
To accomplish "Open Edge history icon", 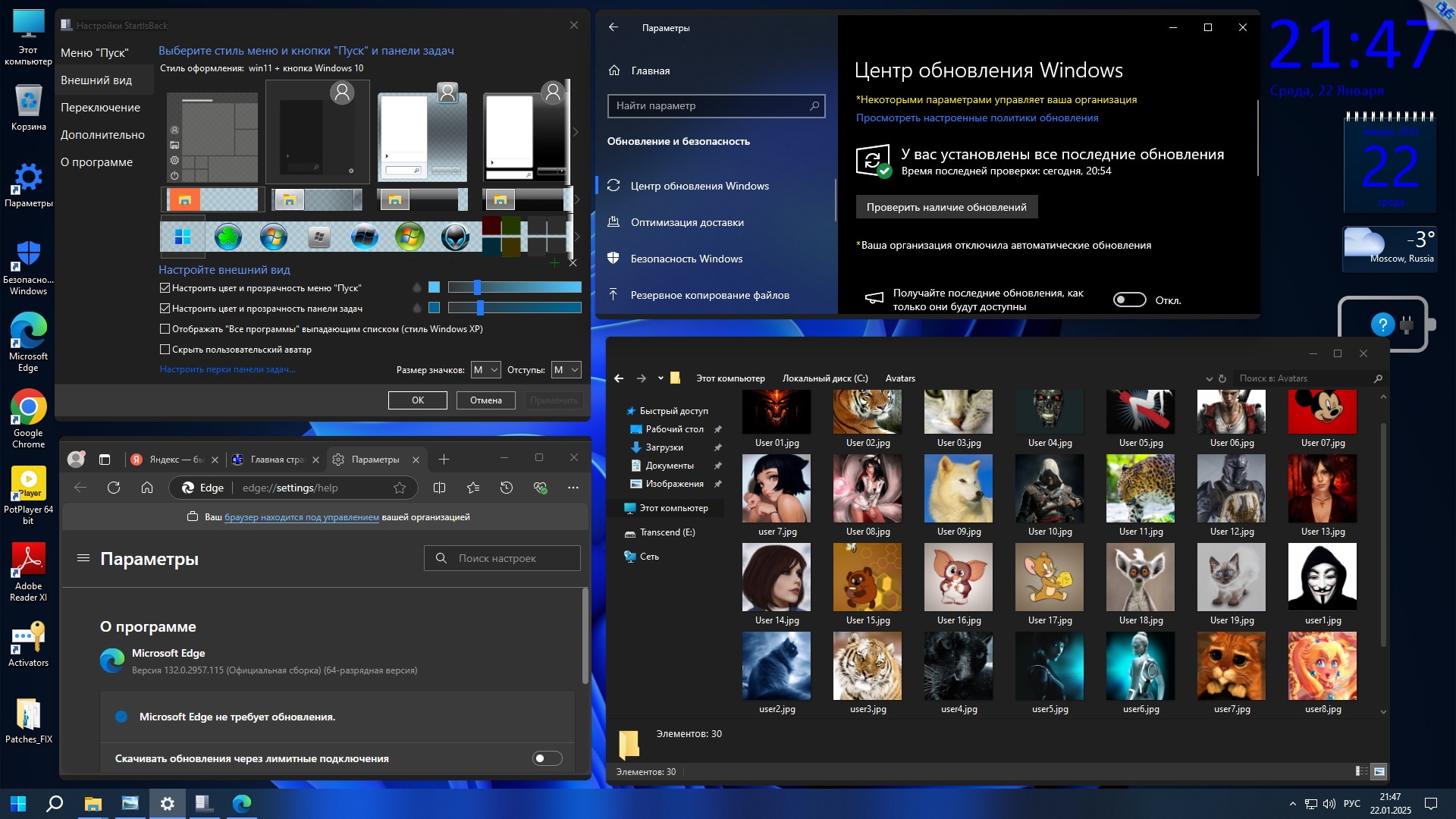I will [x=507, y=488].
